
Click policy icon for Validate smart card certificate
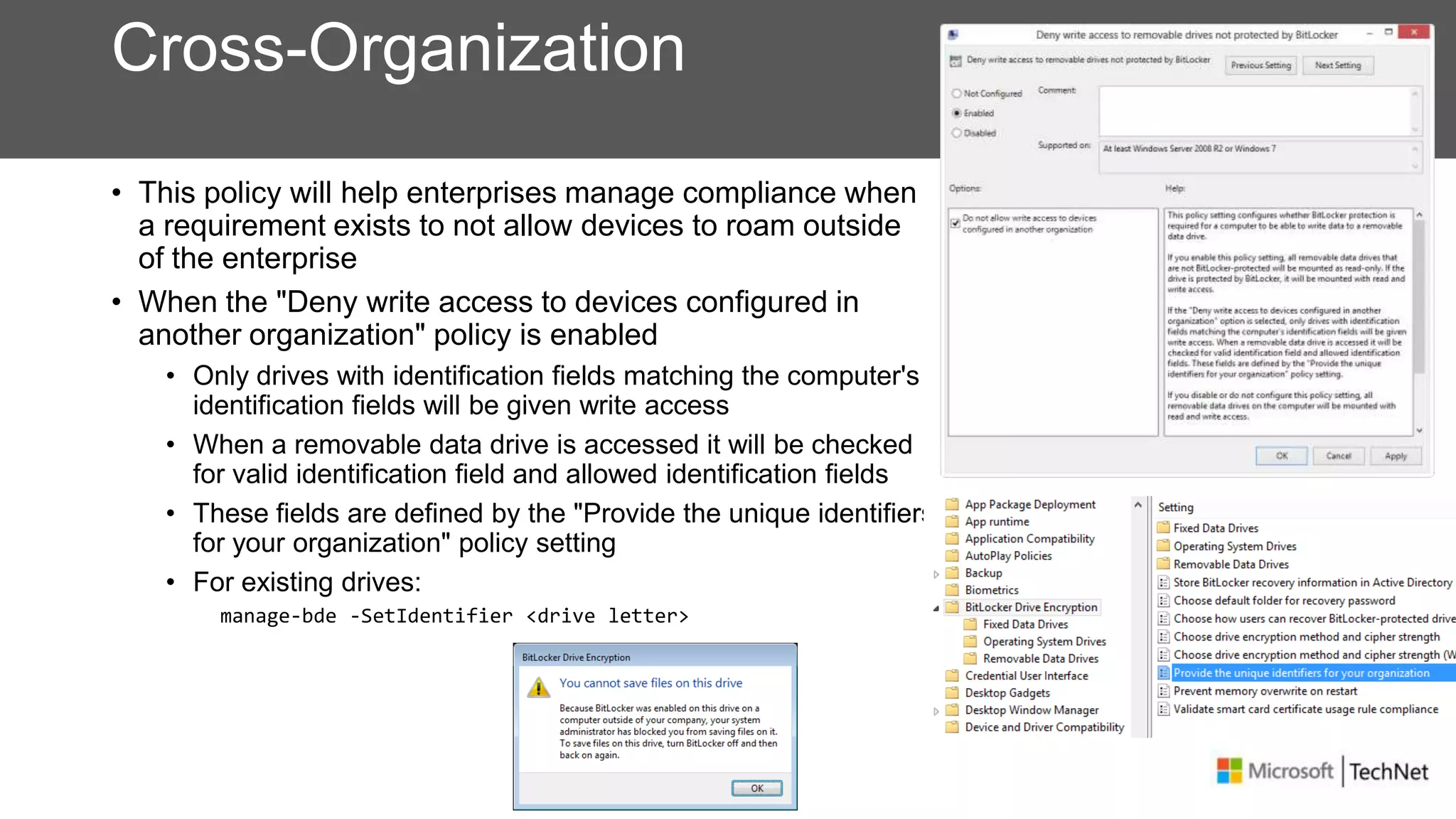1164,709
